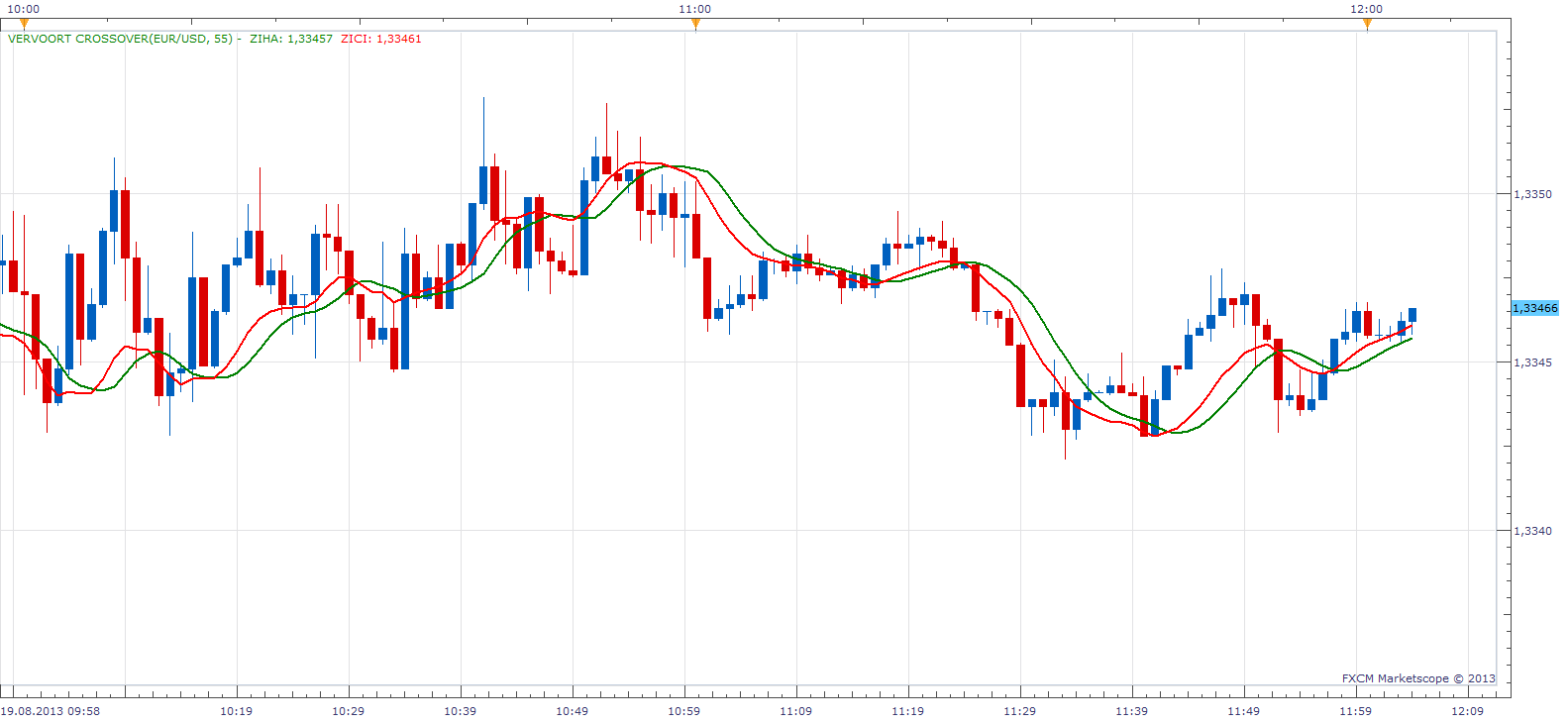Click the 11:49 time axis label
This screenshot has width=1568, height=723.
tap(1243, 711)
